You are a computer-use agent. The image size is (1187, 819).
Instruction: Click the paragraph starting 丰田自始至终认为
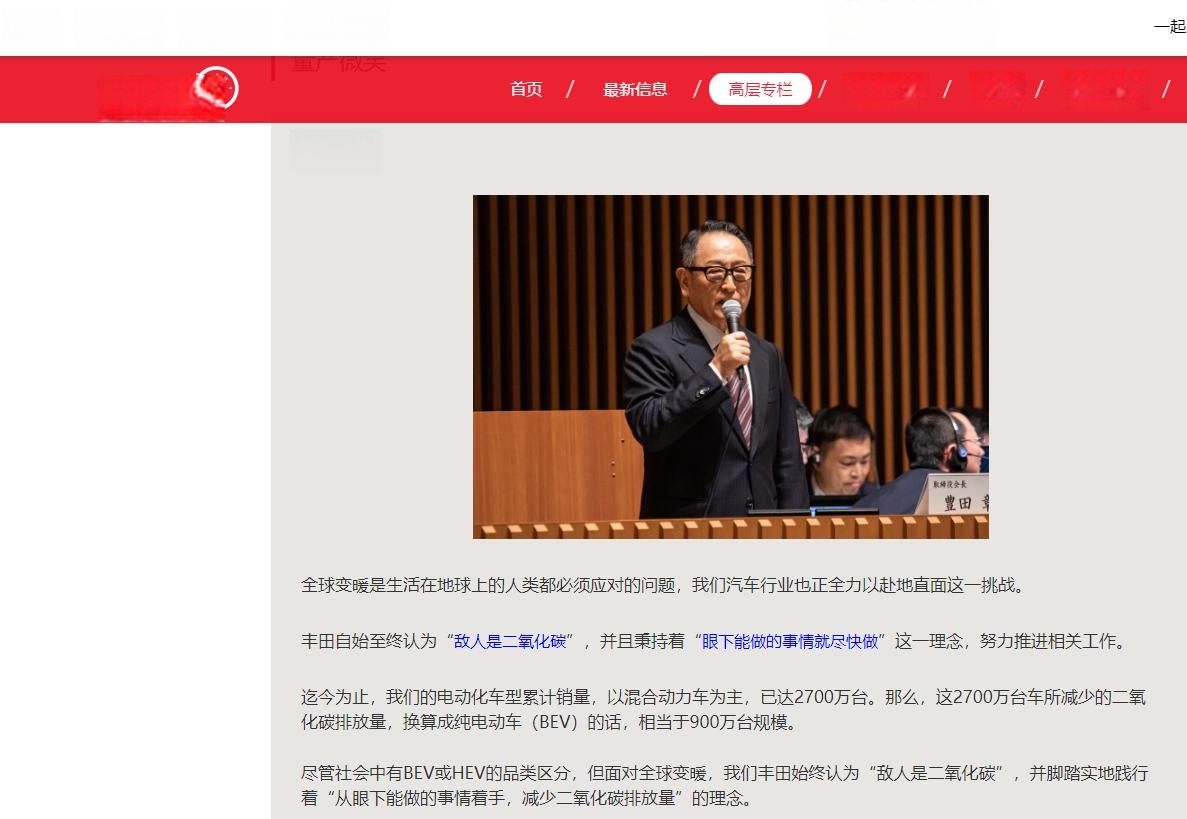(715, 641)
